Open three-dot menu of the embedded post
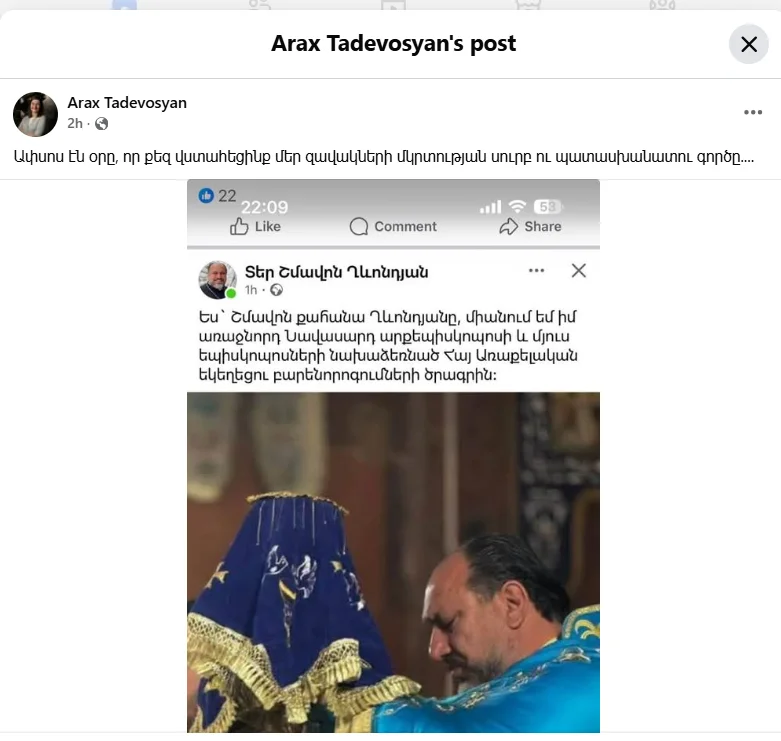This screenshot has width=781, height=741. pyautogui.click(x=536, y=270)
